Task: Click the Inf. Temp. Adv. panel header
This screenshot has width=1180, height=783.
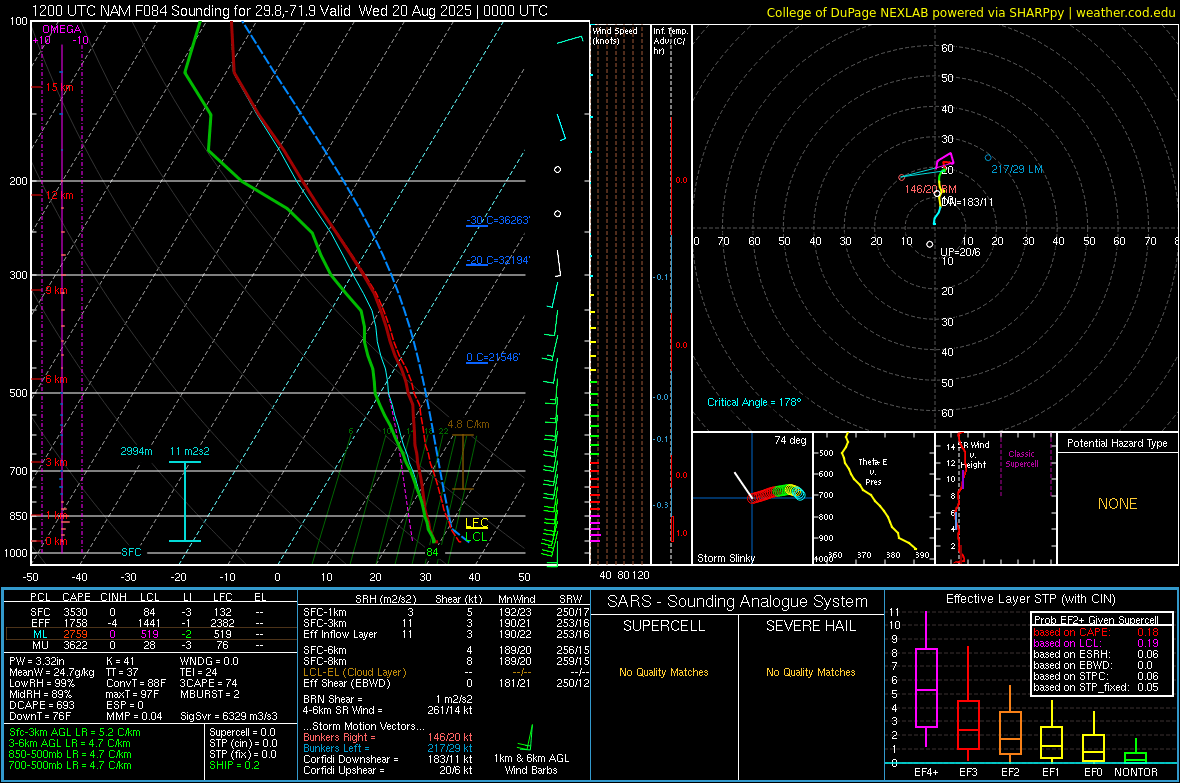Action: tap(670, 41)
